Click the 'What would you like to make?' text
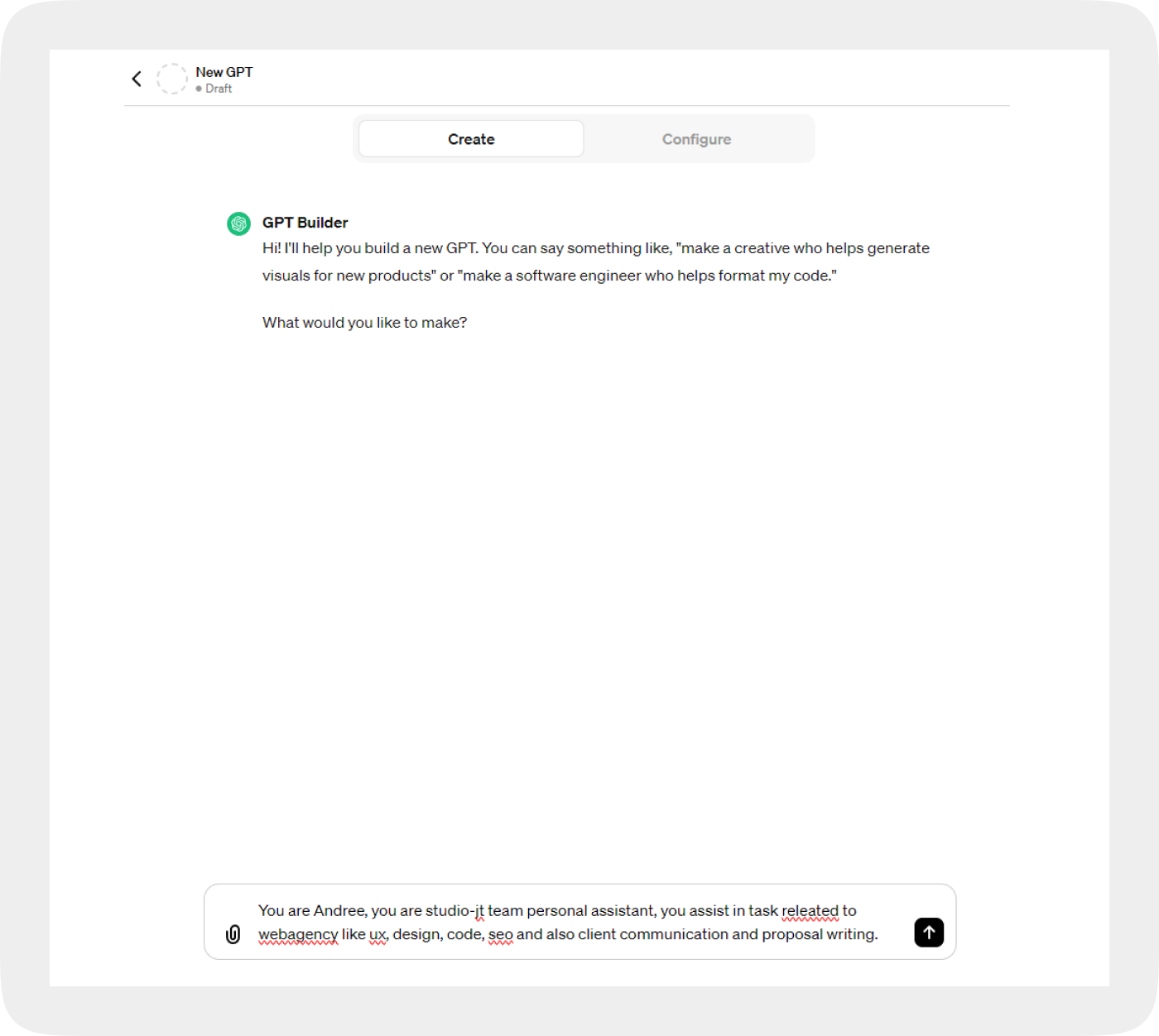Screen dimensions: 1159x1036 [x=365, y=322]
